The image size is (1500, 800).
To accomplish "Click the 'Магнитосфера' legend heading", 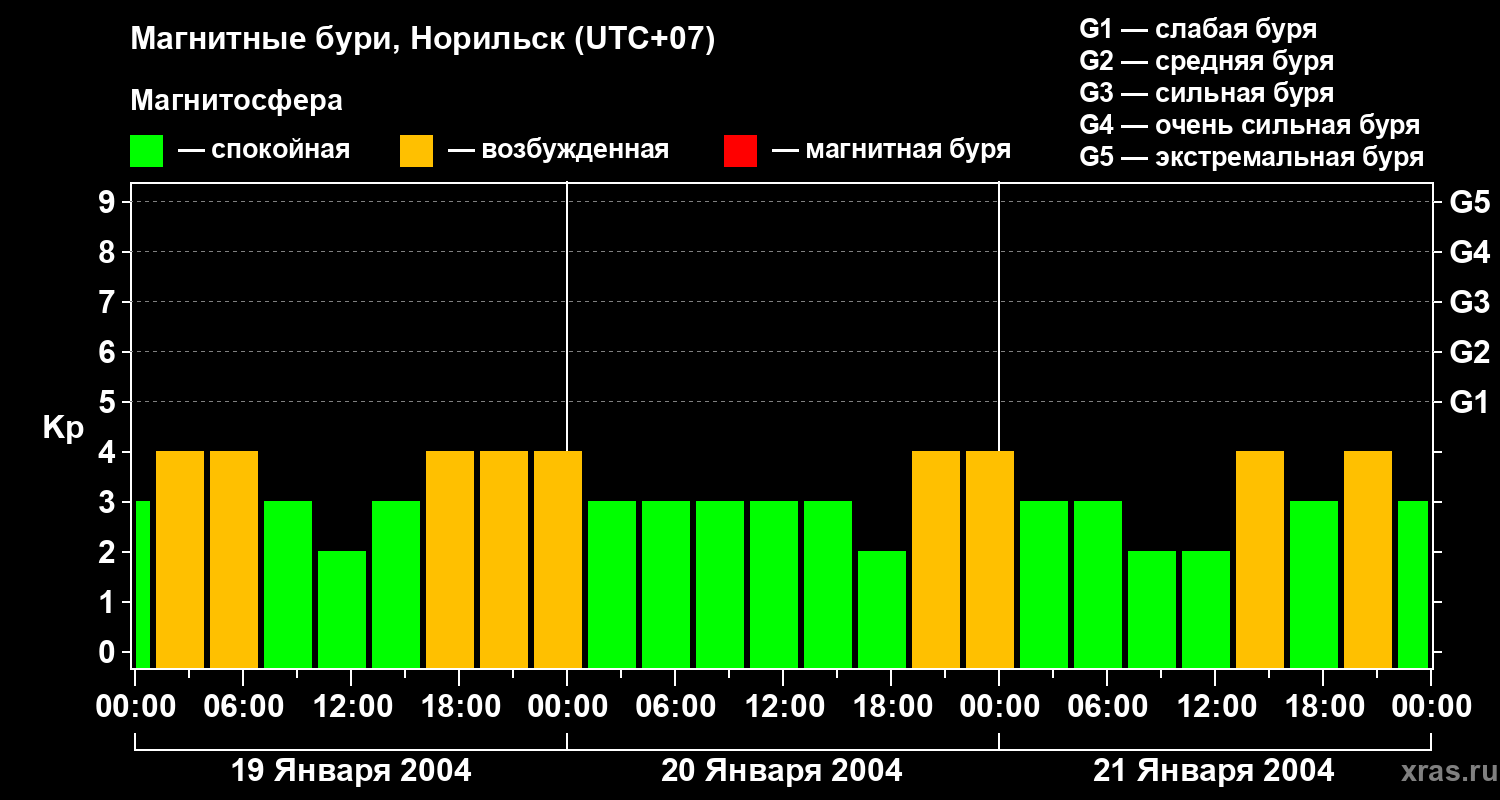I will 236,101.
